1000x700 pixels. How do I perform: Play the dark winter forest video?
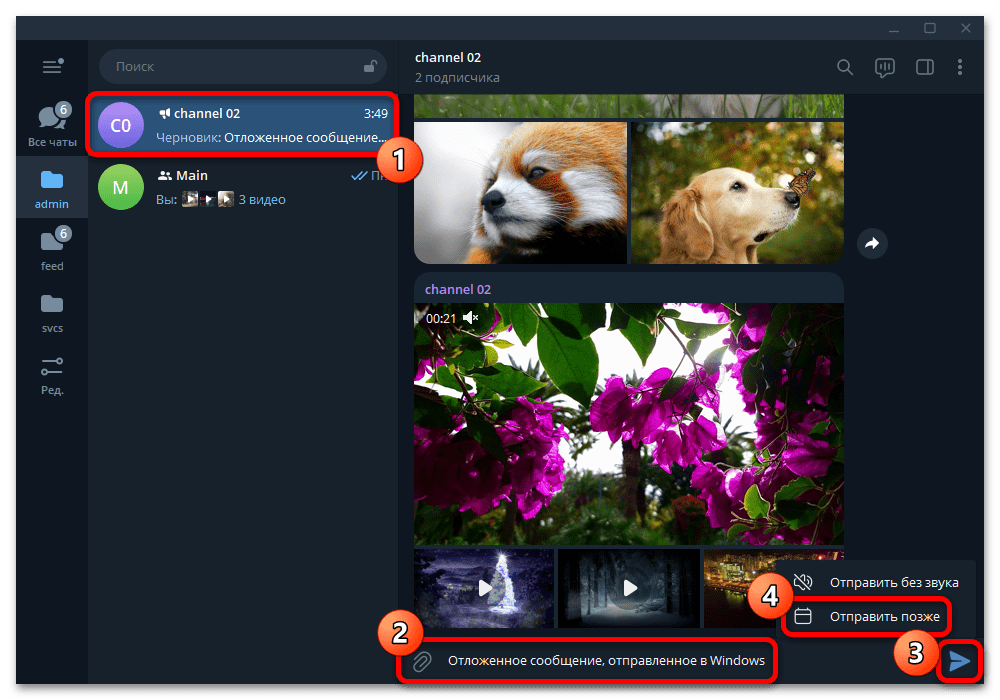629,588
